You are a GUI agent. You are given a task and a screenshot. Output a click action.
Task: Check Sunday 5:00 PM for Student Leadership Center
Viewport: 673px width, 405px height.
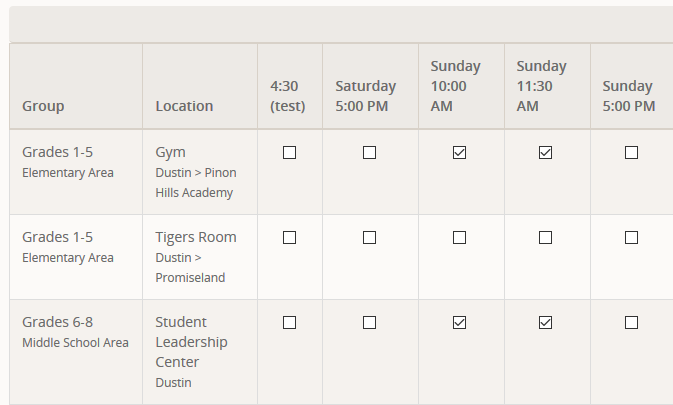tap(631, 323)
